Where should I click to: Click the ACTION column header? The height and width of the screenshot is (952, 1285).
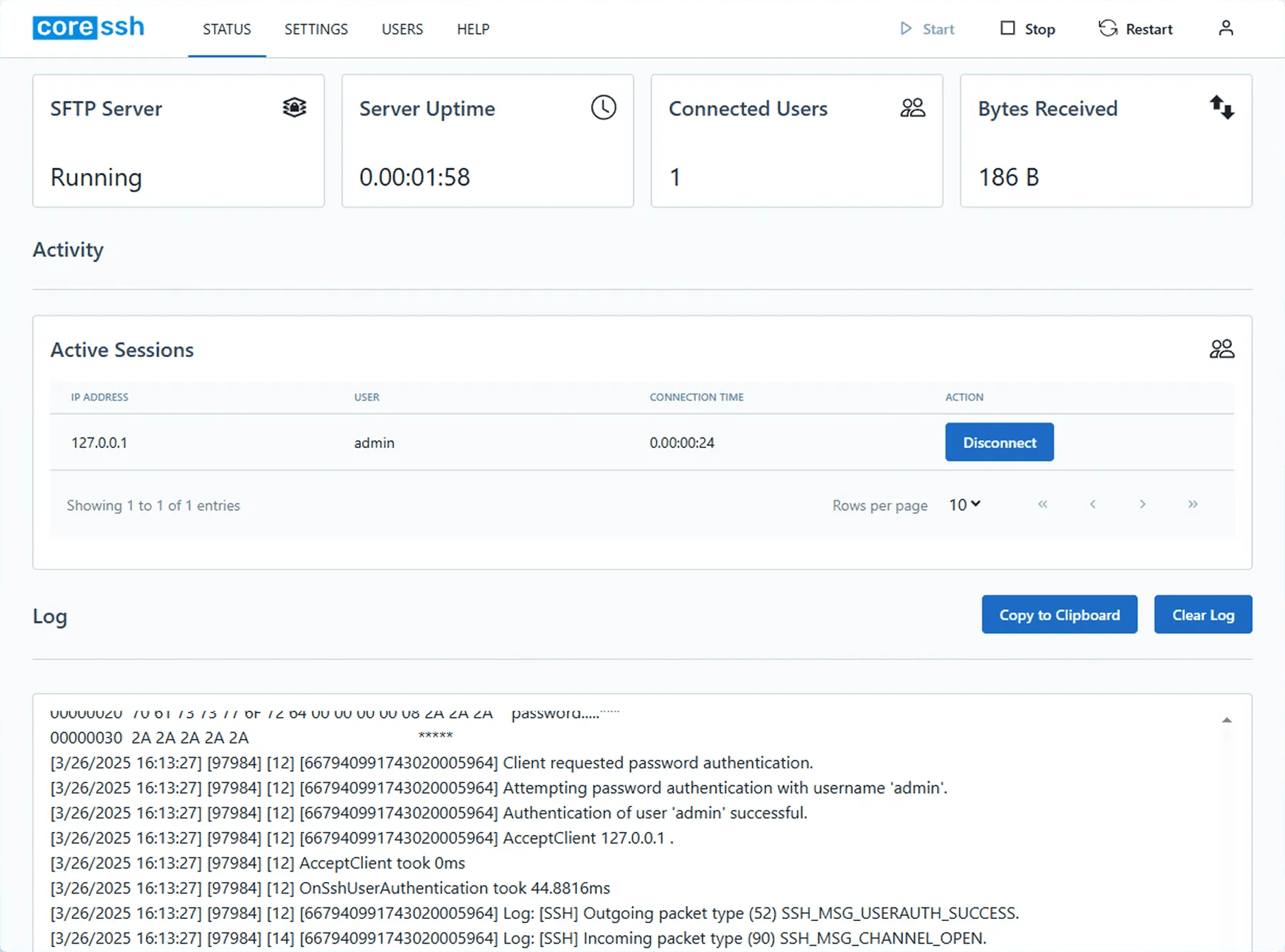[x=964, y=397]
